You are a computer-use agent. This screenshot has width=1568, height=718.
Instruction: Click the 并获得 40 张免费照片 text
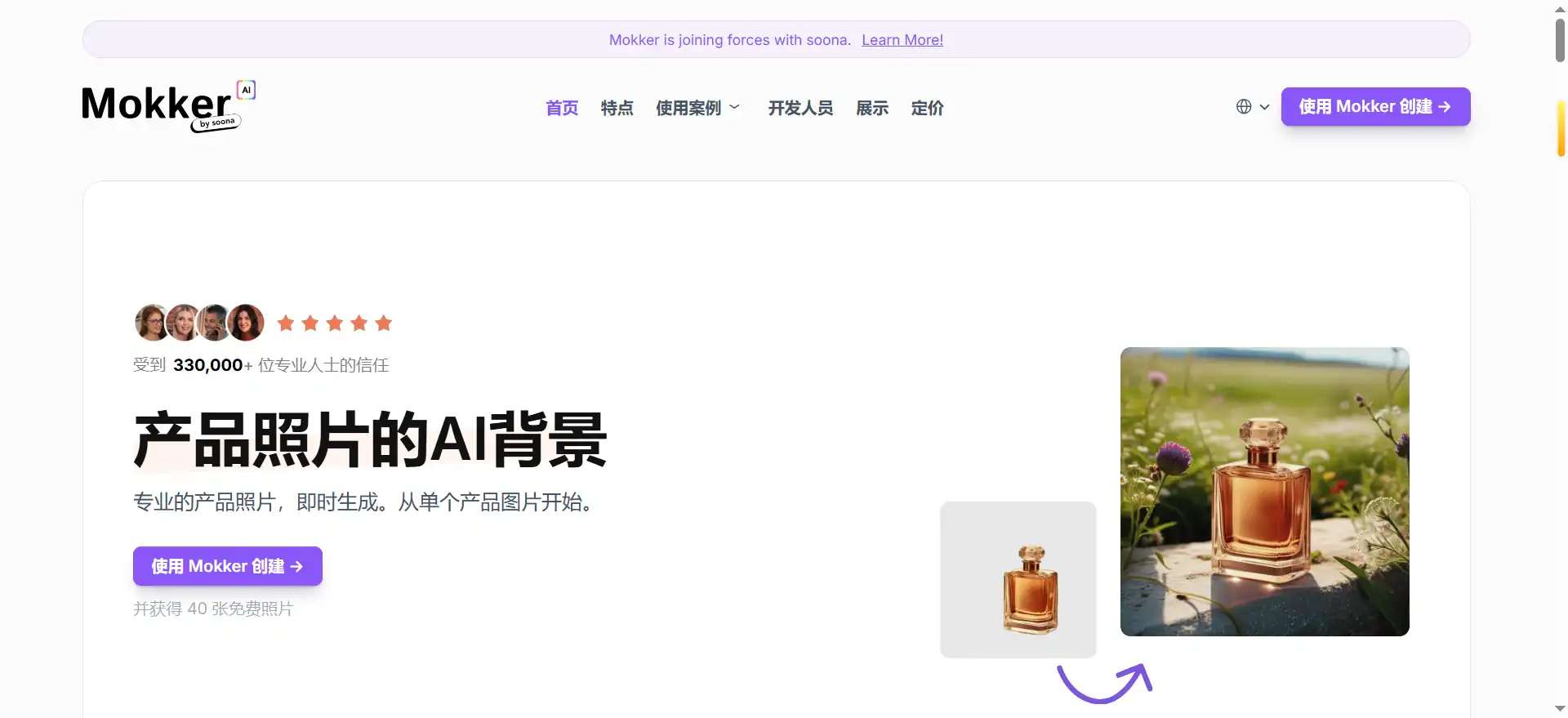pos(213,609)
